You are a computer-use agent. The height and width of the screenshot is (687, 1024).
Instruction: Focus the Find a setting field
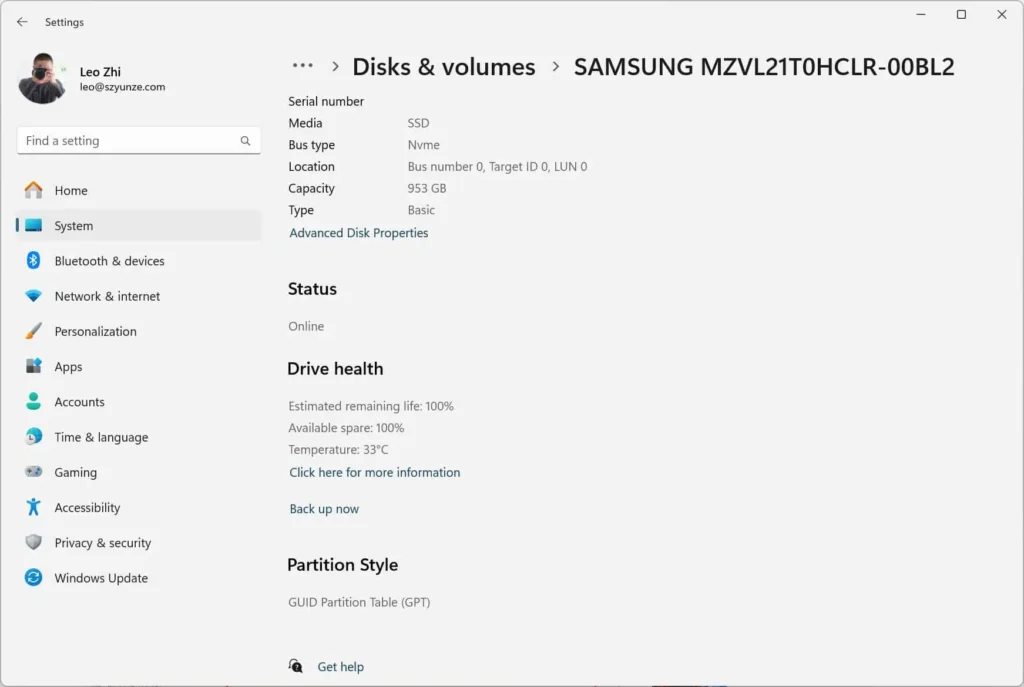pos(138,140)
